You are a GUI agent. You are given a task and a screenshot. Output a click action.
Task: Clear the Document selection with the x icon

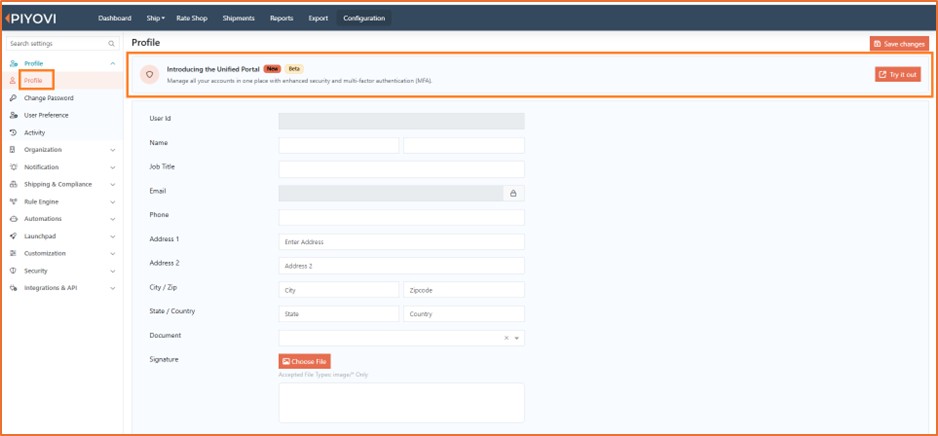506,338
